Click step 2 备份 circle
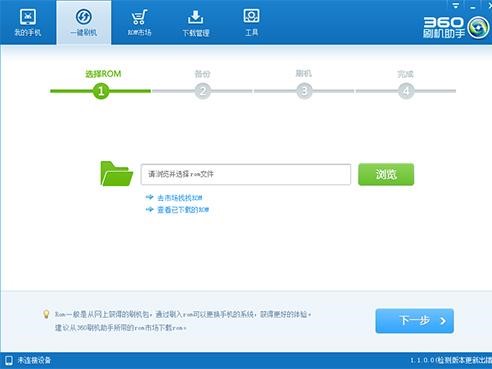Viewport: 492px width, 369px height. click(203, 91)
